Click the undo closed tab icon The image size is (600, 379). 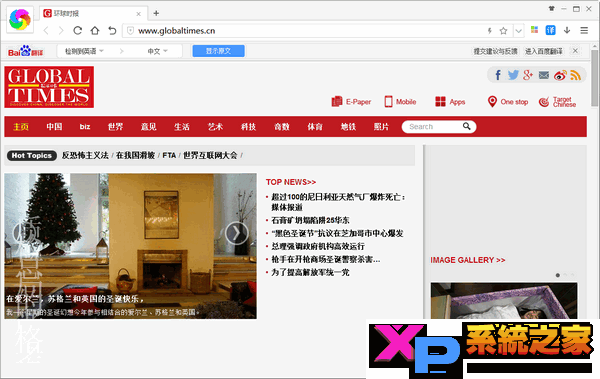pyautogui.click(x=112, y=31)
